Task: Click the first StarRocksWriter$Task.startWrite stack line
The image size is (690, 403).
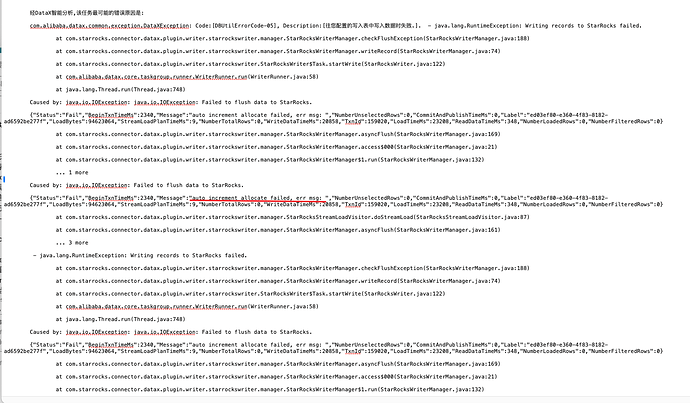Action: (250, 64)
